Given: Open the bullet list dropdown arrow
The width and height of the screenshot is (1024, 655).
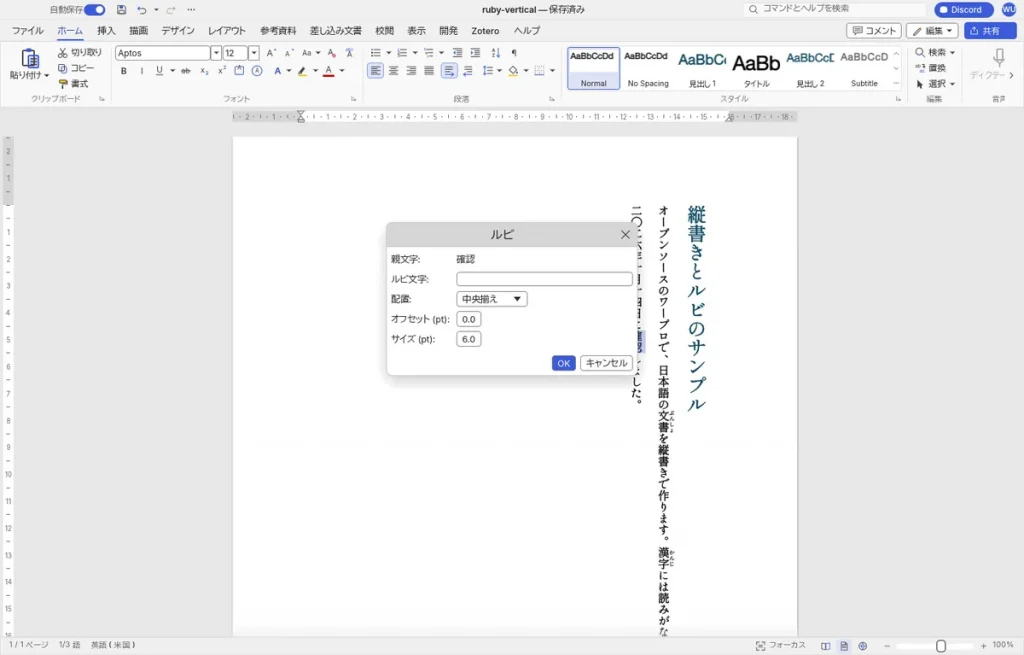Looking at the screenshot, I should coord(388,53).
